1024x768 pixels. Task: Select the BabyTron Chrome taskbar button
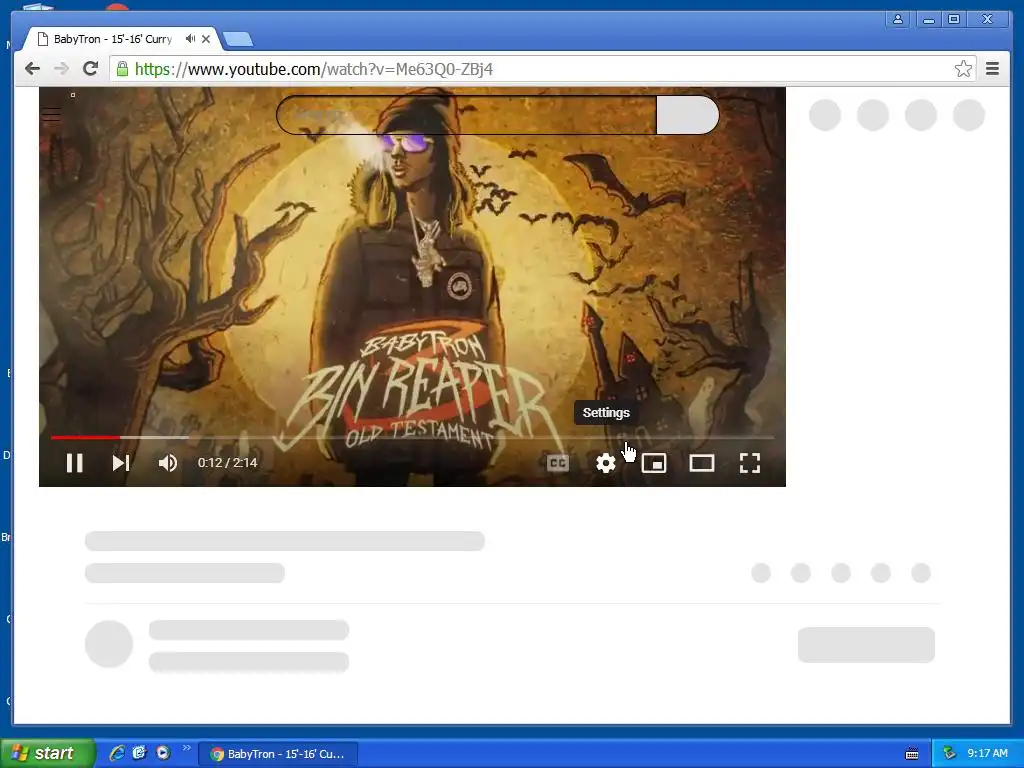click(278, 754)
